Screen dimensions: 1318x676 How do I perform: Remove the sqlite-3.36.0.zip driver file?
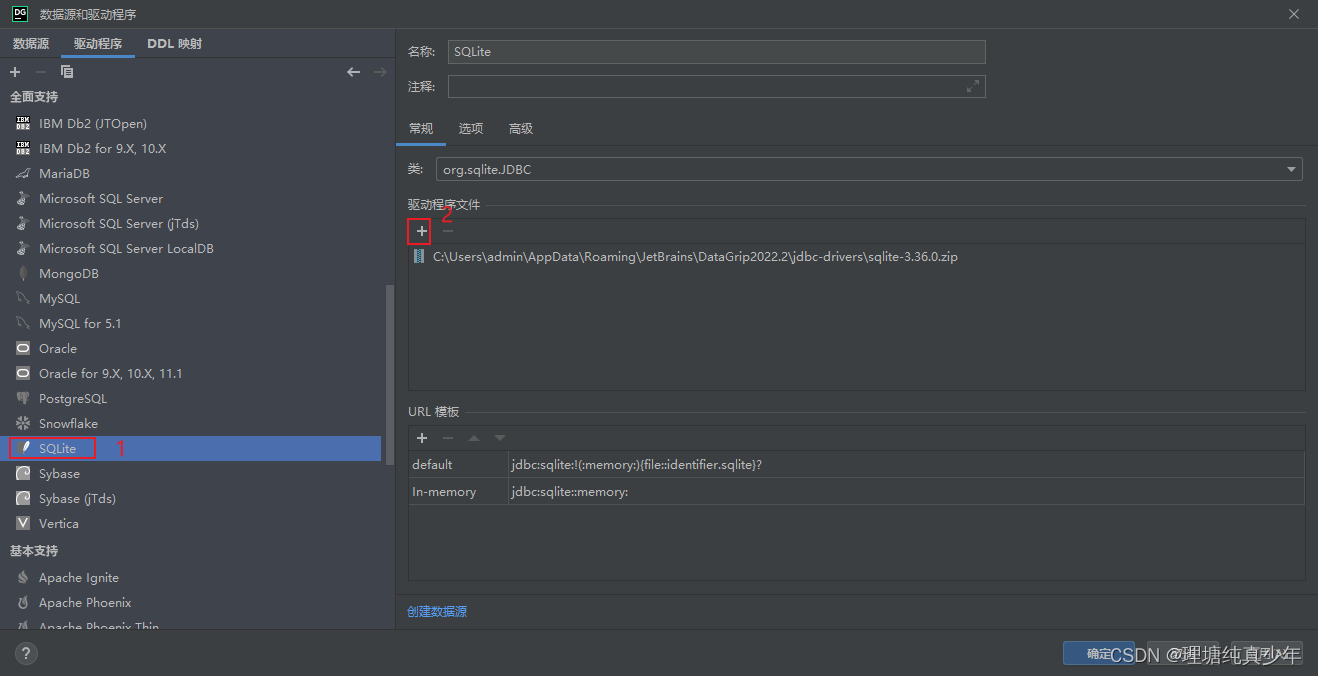click(x=447, y=231)
